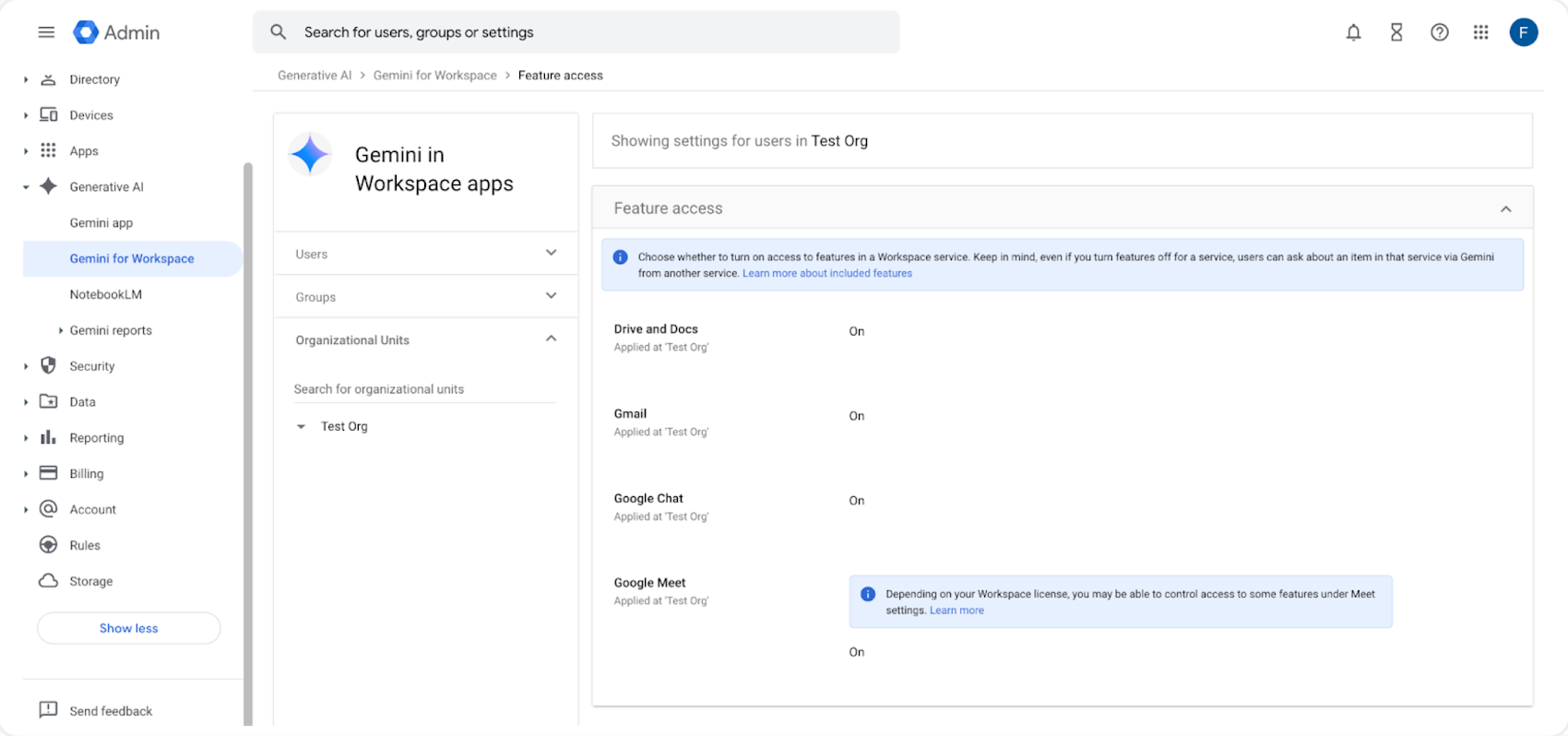
Task: Click the Google Admin logo
Action: coord(116,32)
